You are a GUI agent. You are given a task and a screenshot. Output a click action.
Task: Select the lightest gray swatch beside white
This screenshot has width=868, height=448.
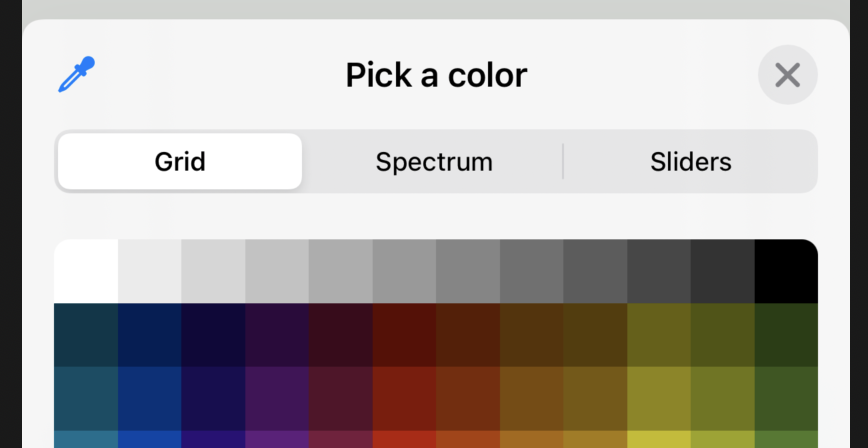click(x=150, y=271)
